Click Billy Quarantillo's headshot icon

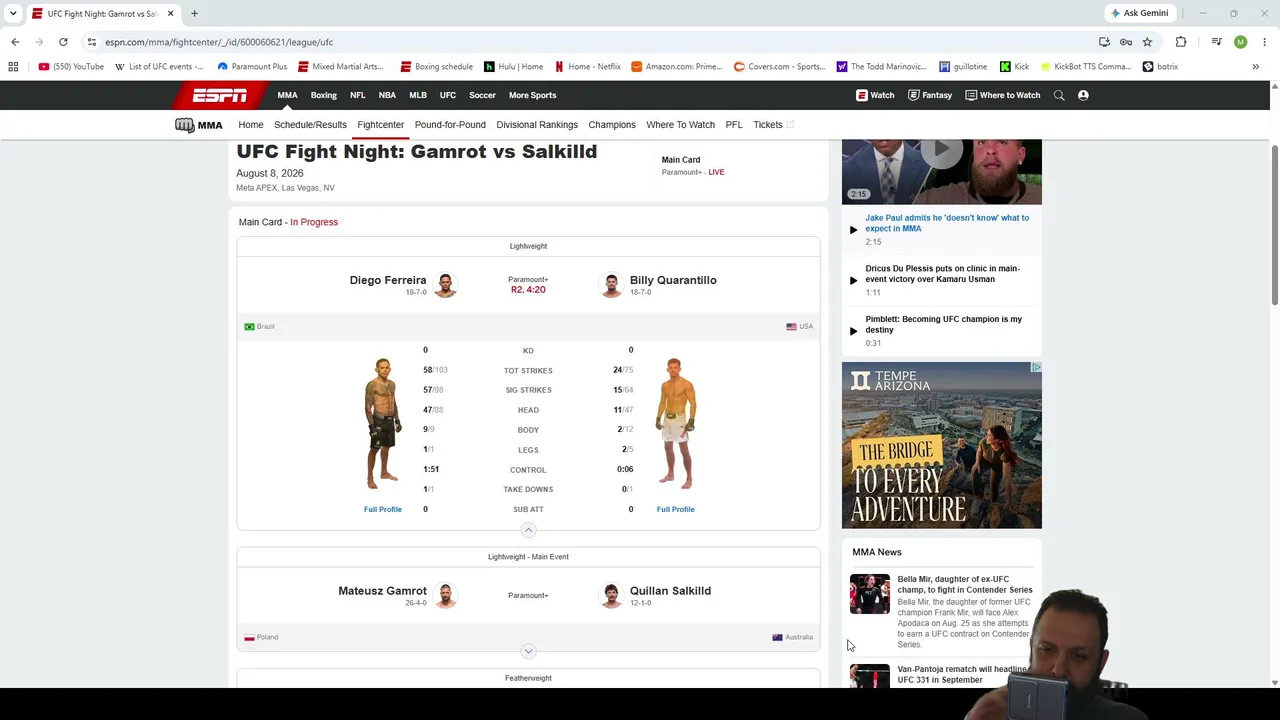pyautogui.click(x=611, y=285)
